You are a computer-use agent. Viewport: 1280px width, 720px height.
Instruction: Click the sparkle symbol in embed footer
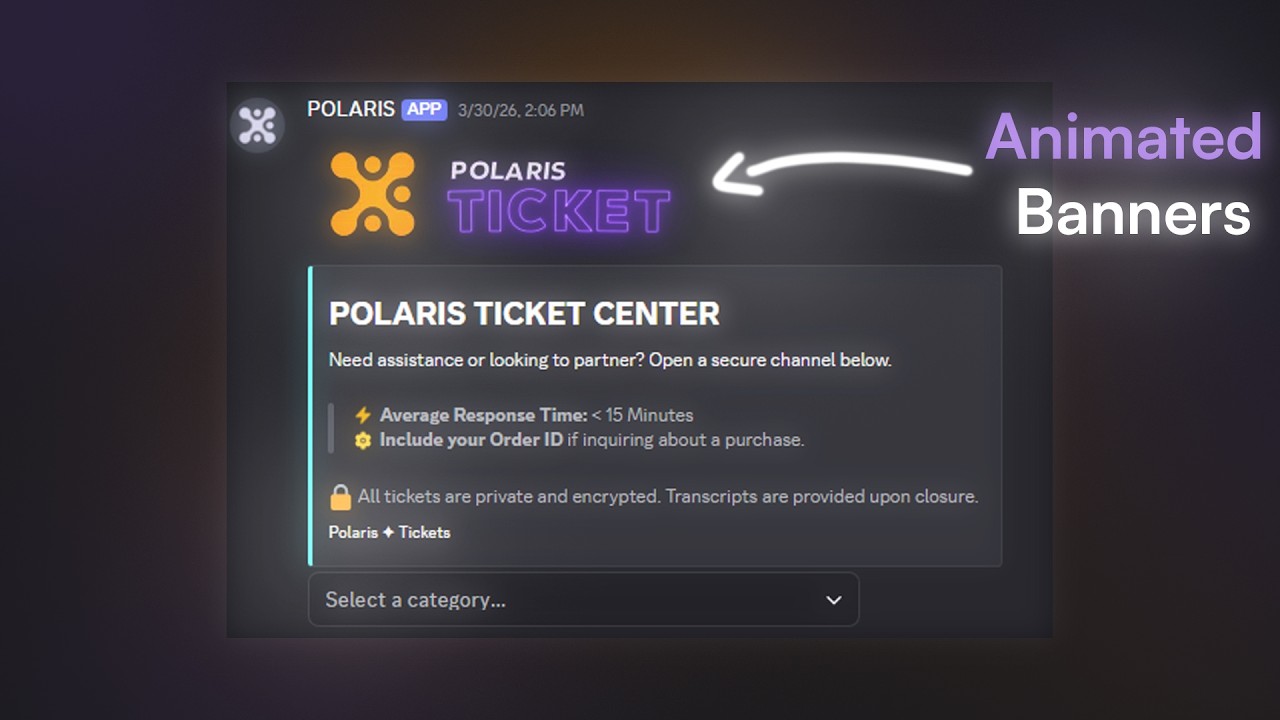(388, 533)
